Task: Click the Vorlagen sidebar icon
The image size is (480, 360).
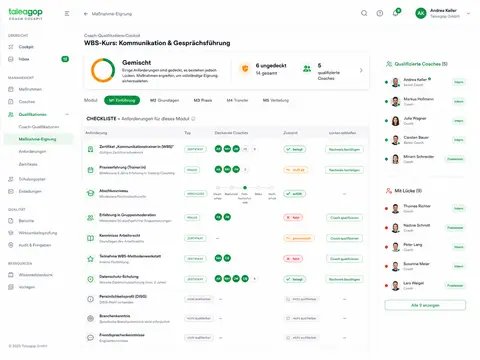Action: pyautogui.click(x=11, y=287)
